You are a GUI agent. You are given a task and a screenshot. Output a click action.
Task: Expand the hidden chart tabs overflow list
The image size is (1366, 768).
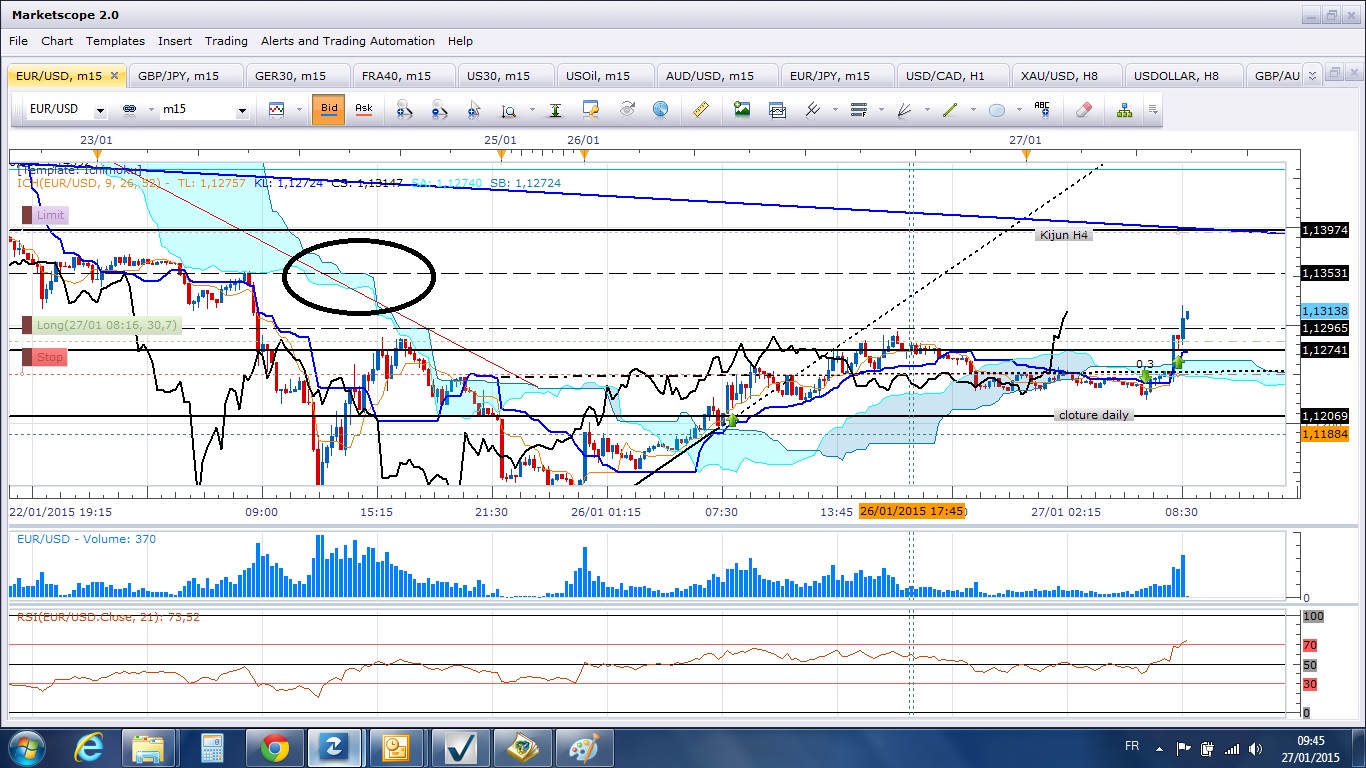(x=1313, y=74)
